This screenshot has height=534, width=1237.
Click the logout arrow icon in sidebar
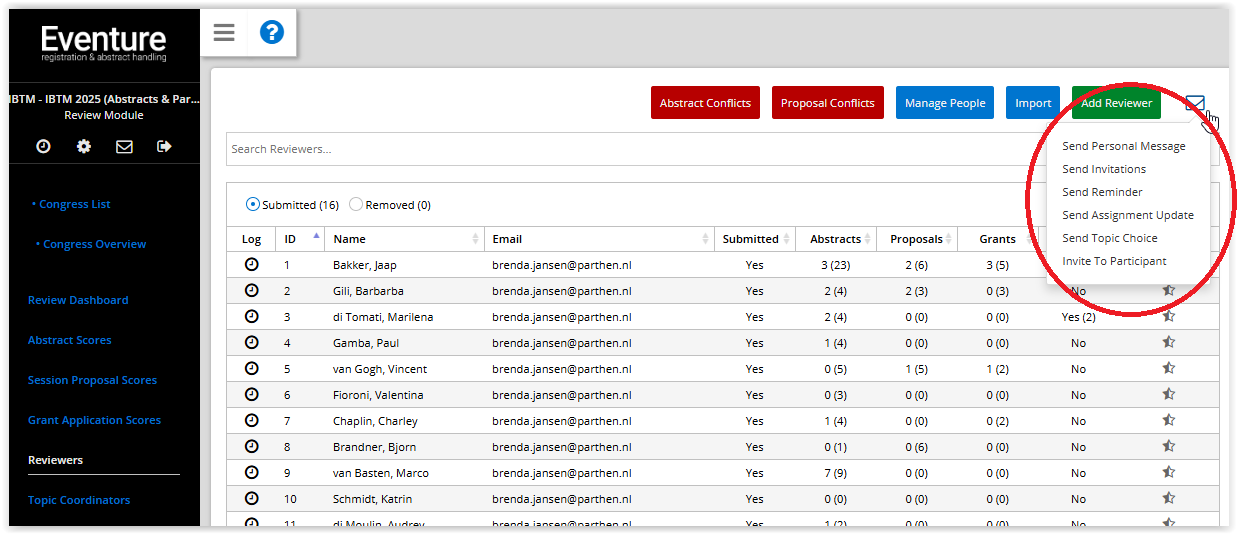(x=164, y=146)
